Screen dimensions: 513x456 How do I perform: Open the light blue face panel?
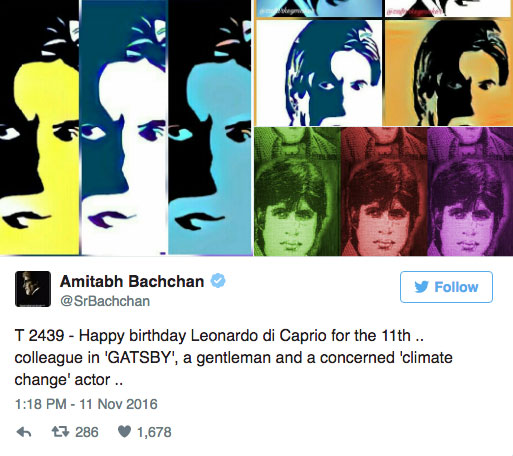[x=210, y=128]
